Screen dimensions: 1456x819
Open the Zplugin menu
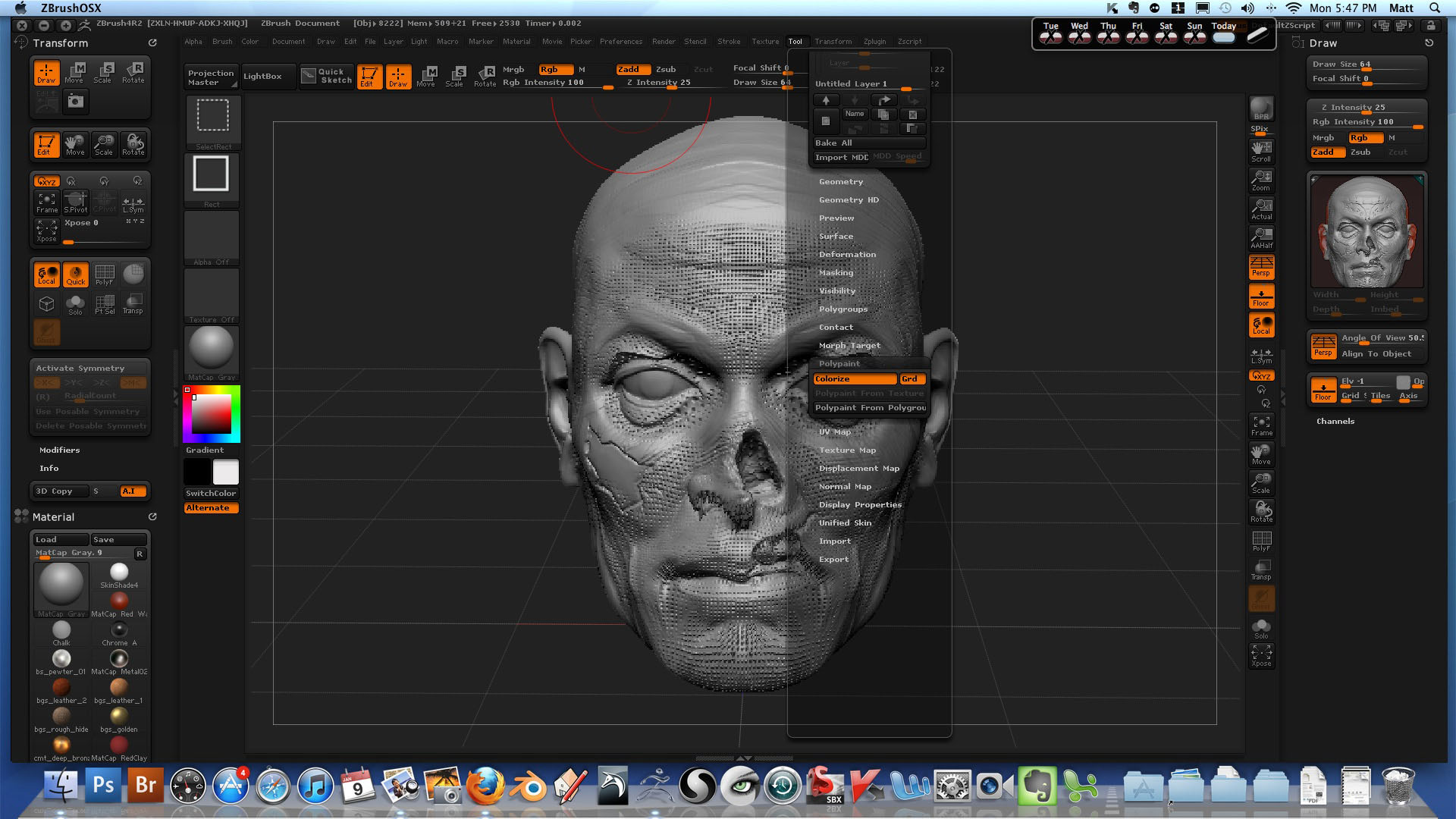coord(874,42)
